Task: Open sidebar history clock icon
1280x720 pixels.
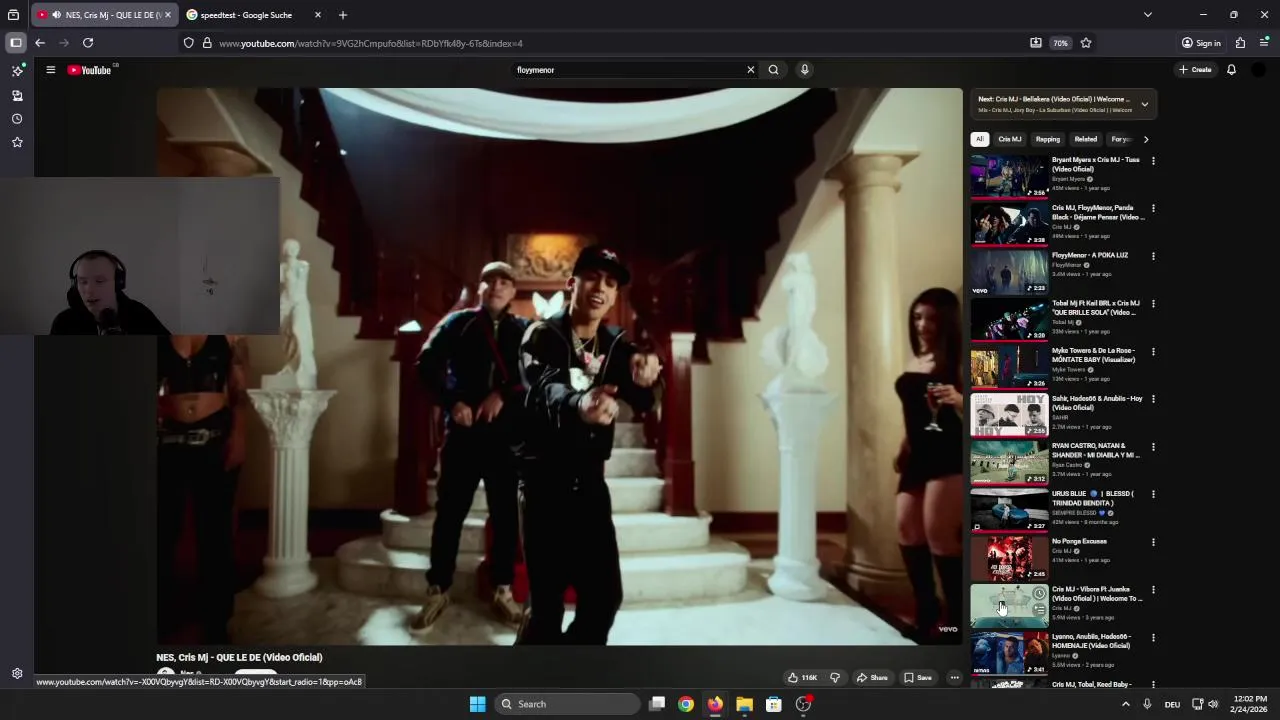Action: tap(17, 119)
